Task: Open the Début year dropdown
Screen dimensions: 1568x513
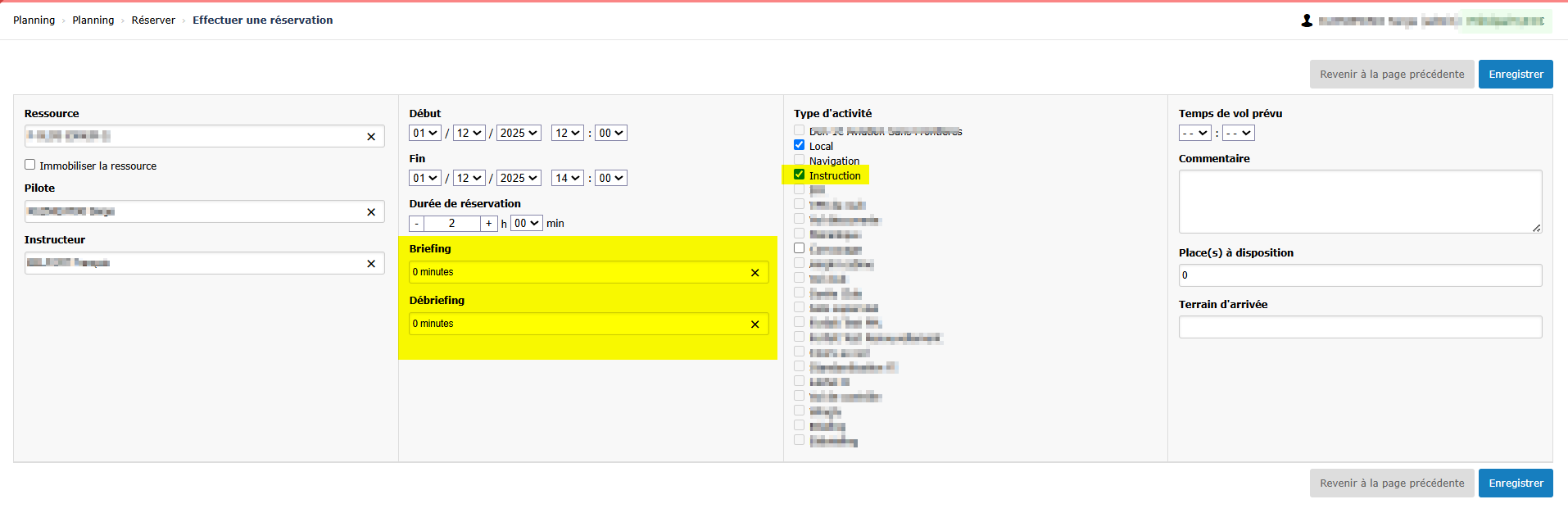Action: [519, 133]
